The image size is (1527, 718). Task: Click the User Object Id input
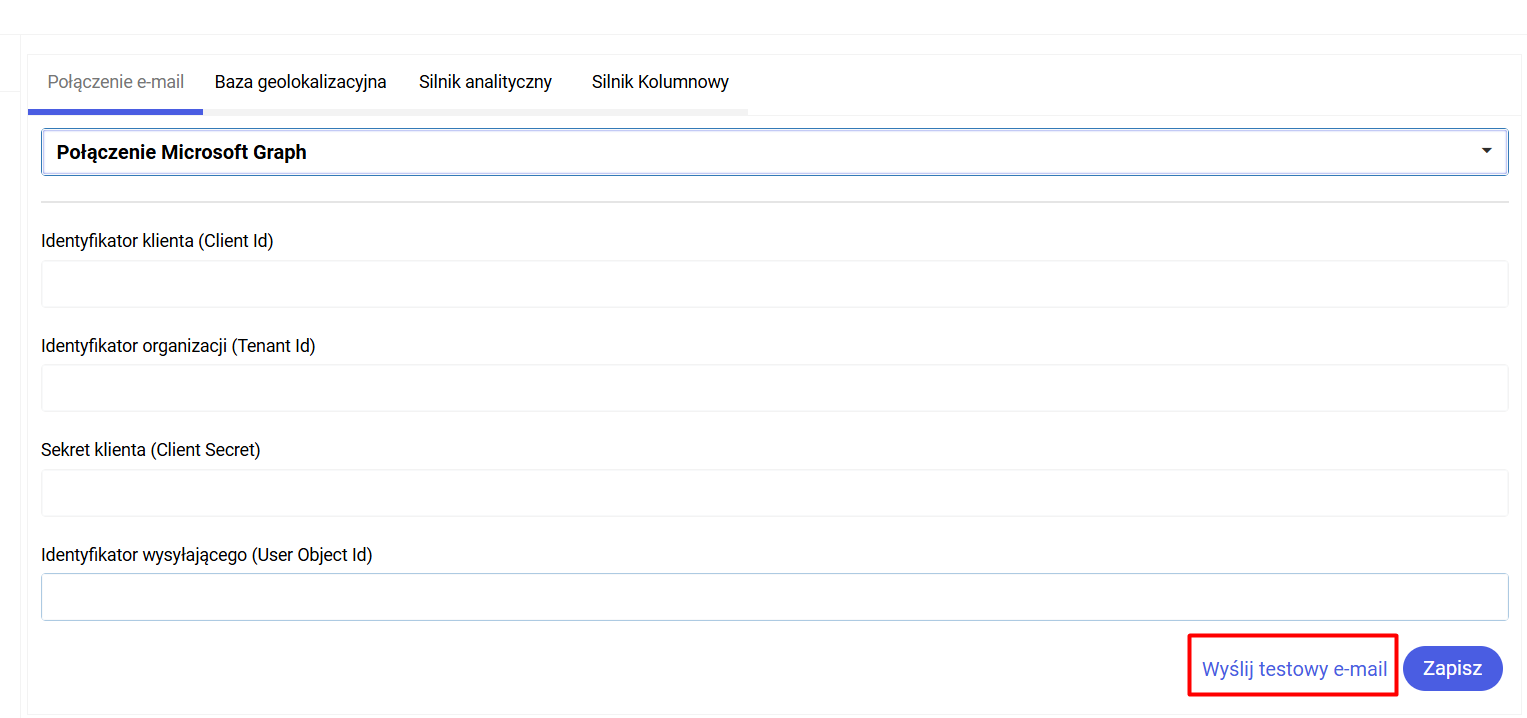pyautogui.click(x=774, y=597)
